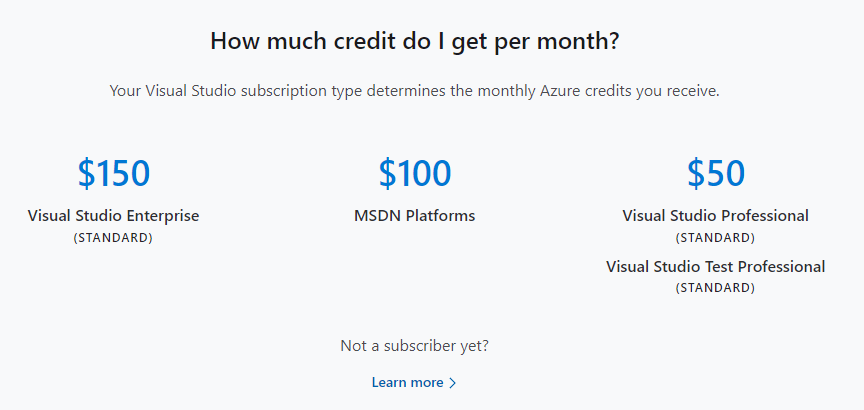The height and width of the screenshot is (410, 864).
Task: Click the word Azure in the description
Action: pyautogui.click(x=555, y=91)
